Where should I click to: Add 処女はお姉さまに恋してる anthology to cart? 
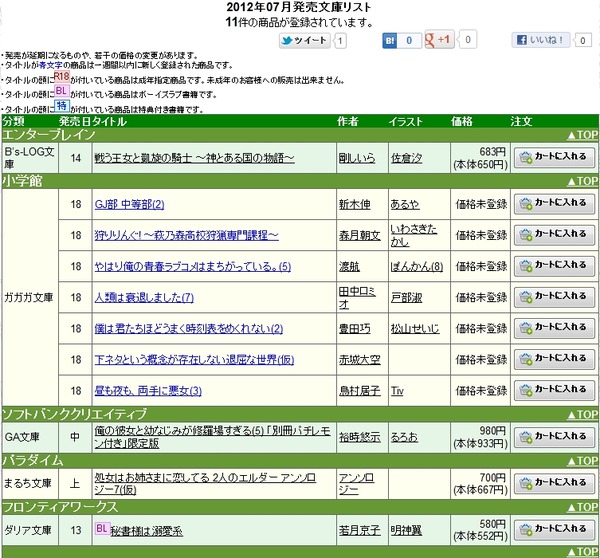click(x=554, y=483)
